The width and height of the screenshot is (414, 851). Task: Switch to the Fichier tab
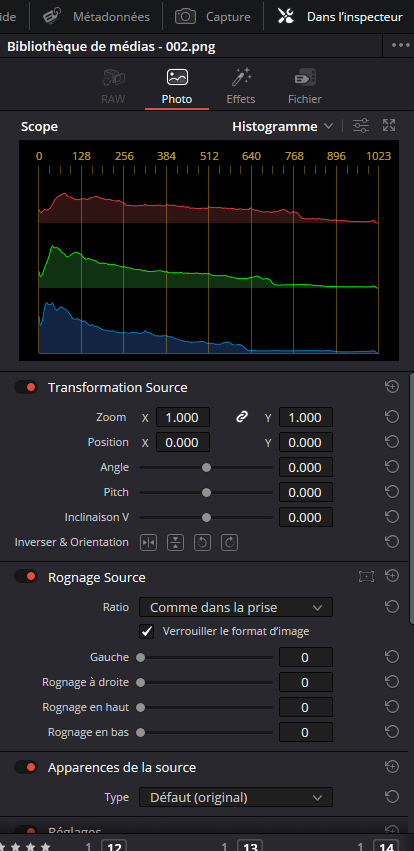point(305,87)
